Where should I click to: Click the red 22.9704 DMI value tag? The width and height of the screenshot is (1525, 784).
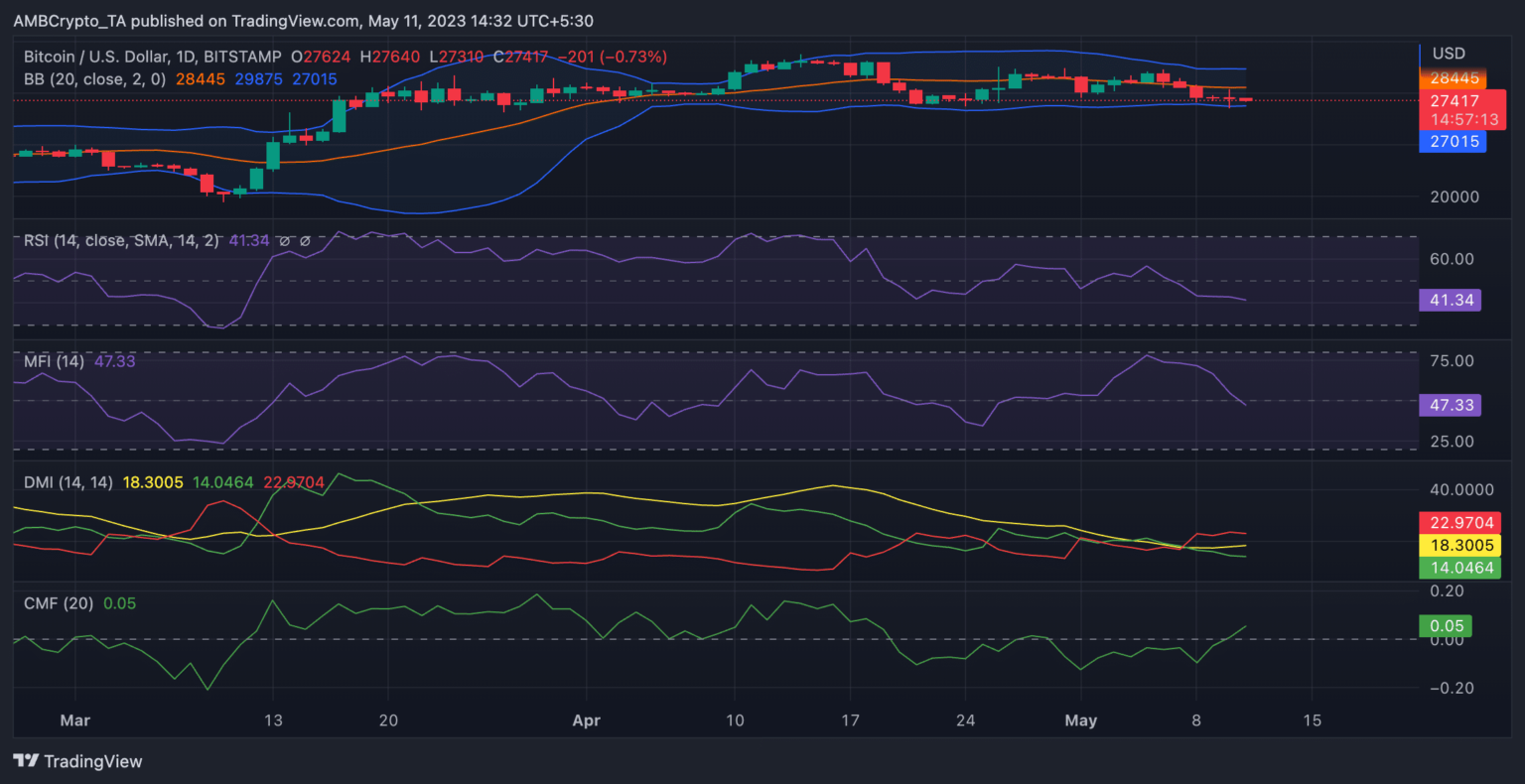tap(1460, 523)
